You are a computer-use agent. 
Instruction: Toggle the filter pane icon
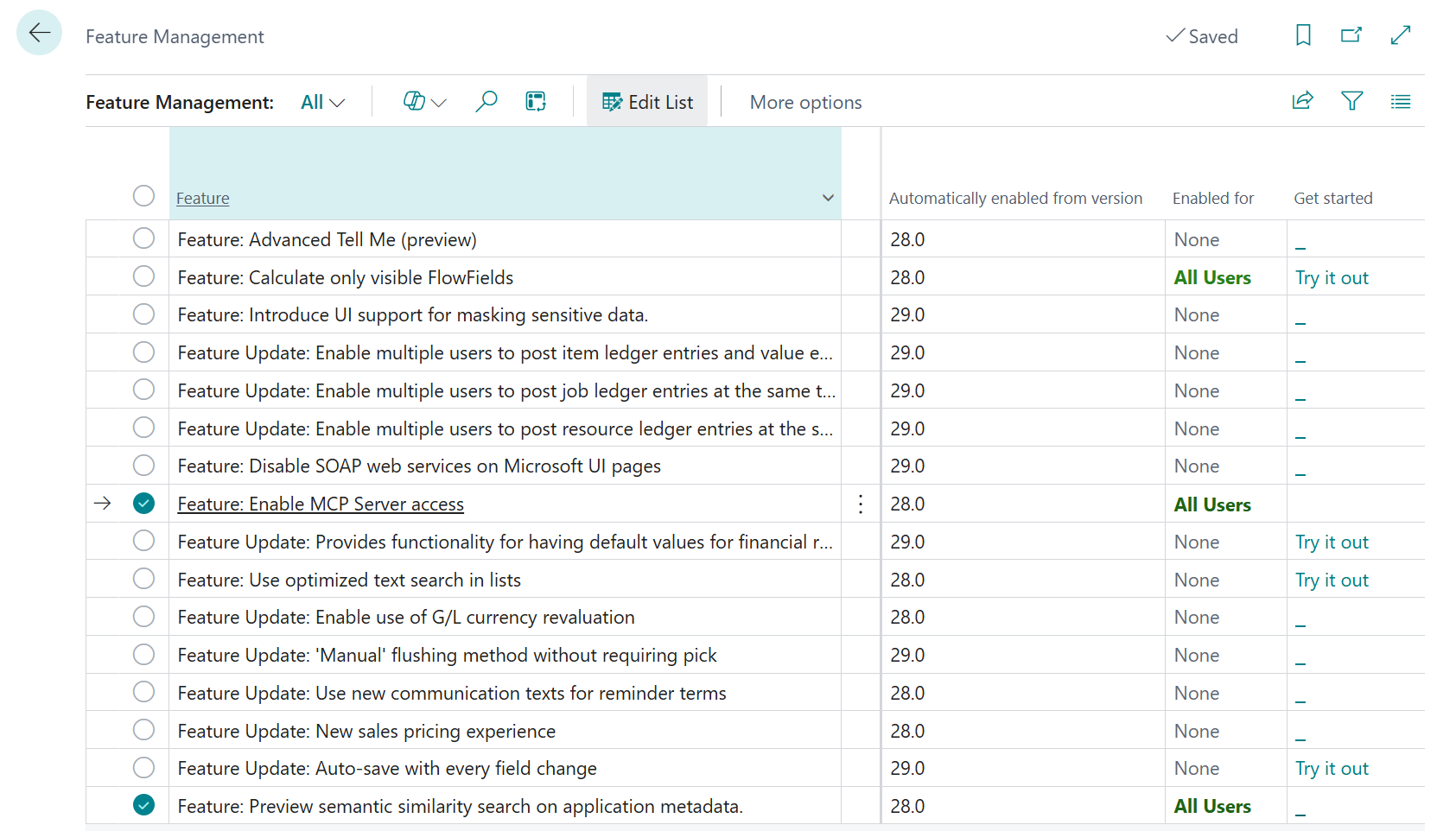(1351, 101)
